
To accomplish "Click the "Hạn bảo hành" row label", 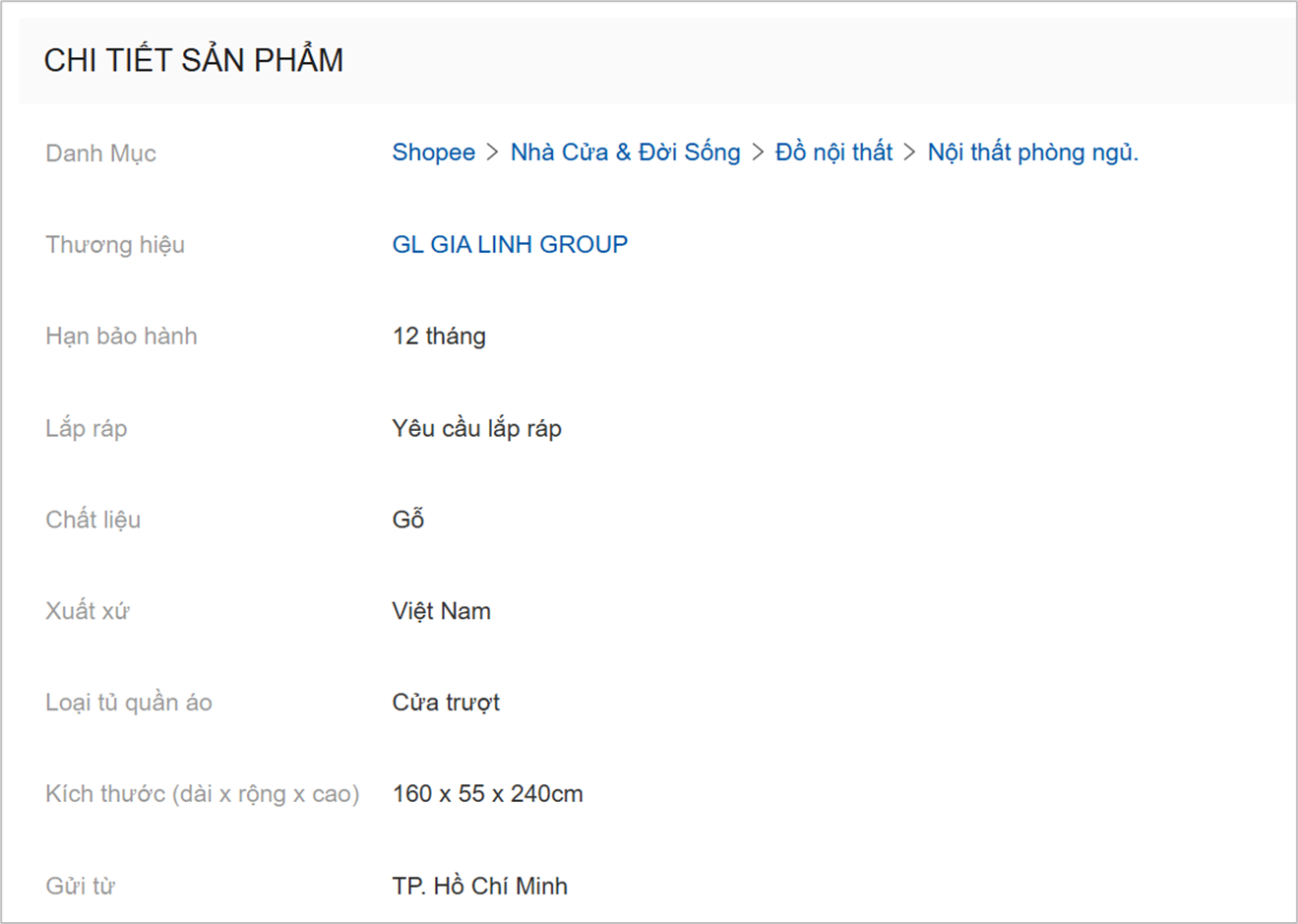I will tap(120, 336).
